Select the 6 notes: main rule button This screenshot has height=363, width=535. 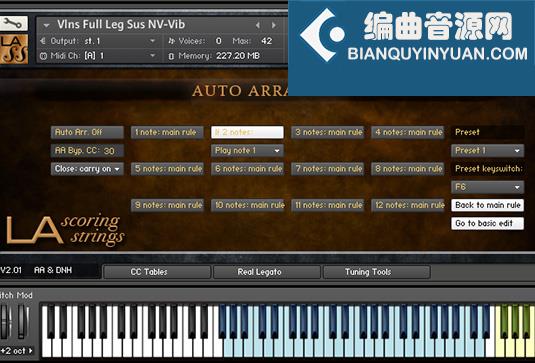(247, 169)
